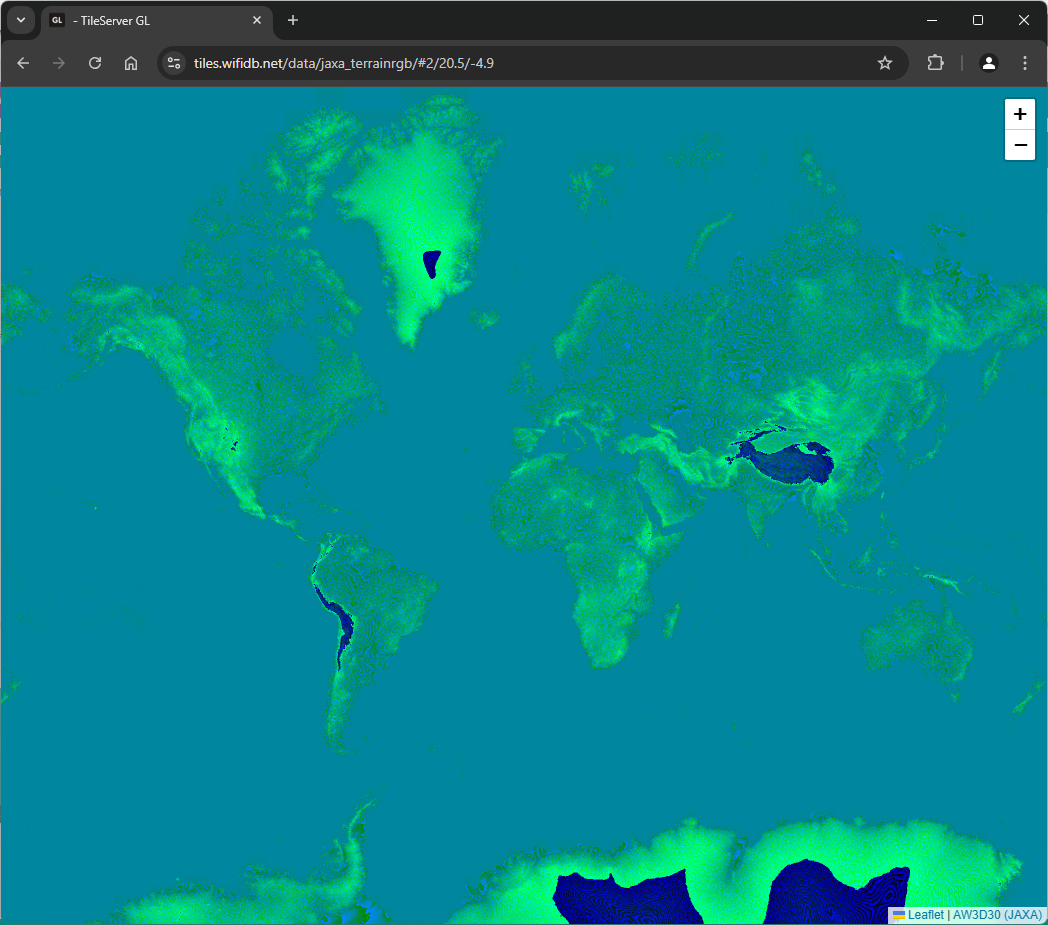Close the TileServer GL tab
1048x925 pixels.
coord(257,20)
